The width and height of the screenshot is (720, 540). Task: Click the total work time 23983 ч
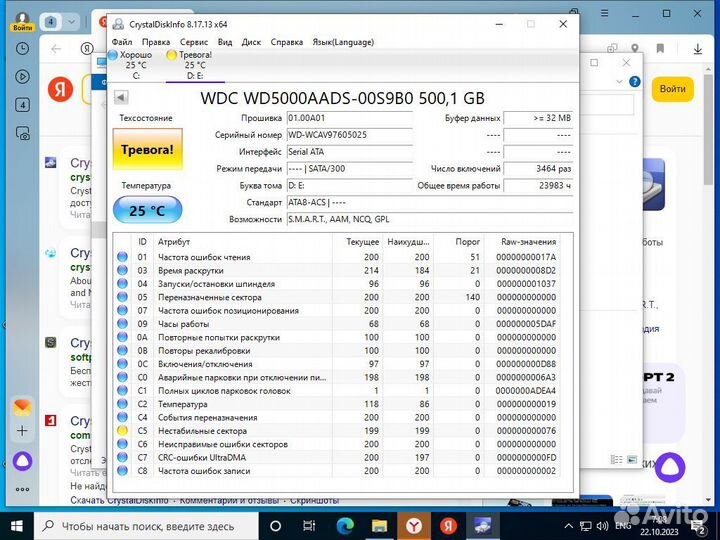pos(538,186)
